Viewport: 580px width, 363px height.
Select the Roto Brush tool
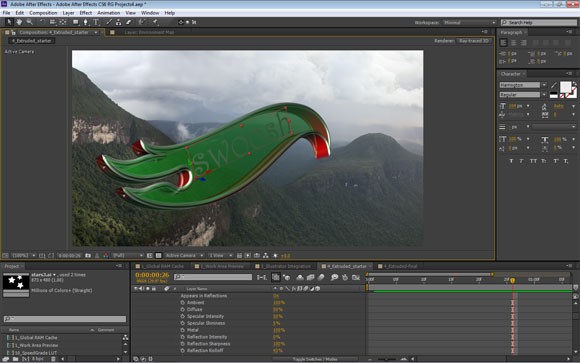pos(142,22)
